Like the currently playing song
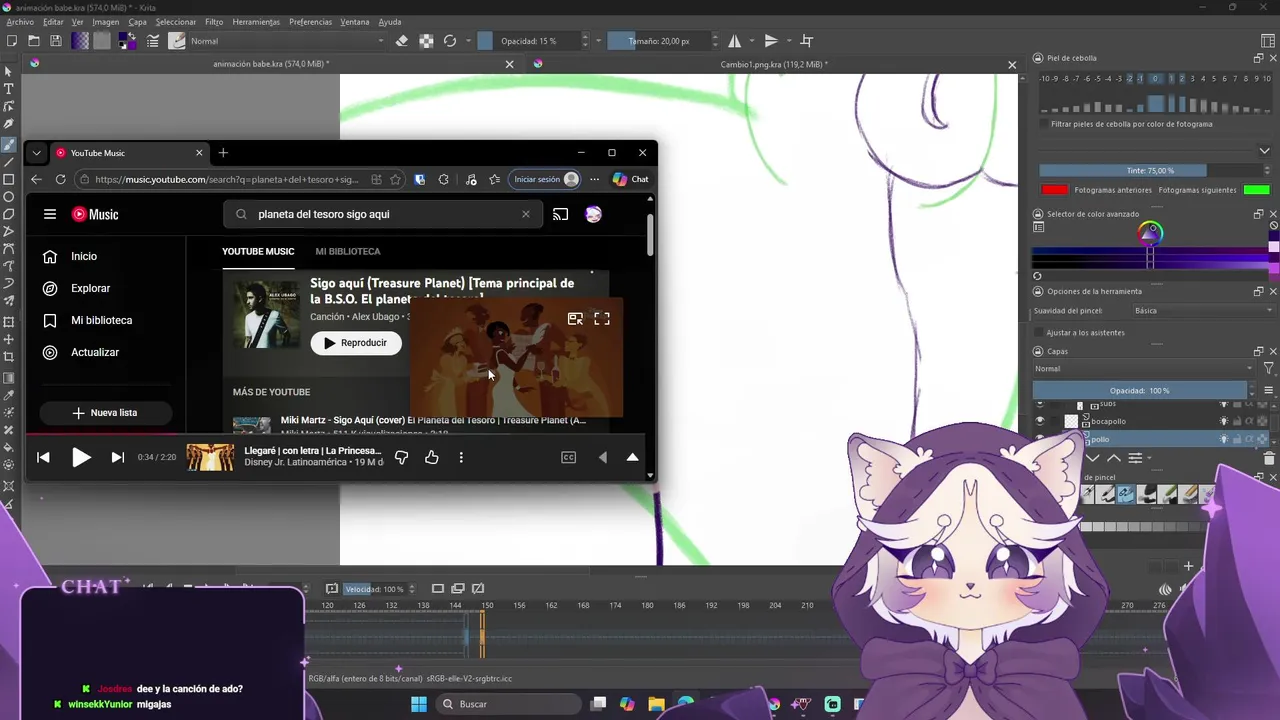 pyautogui.click(x=431, y=457)
